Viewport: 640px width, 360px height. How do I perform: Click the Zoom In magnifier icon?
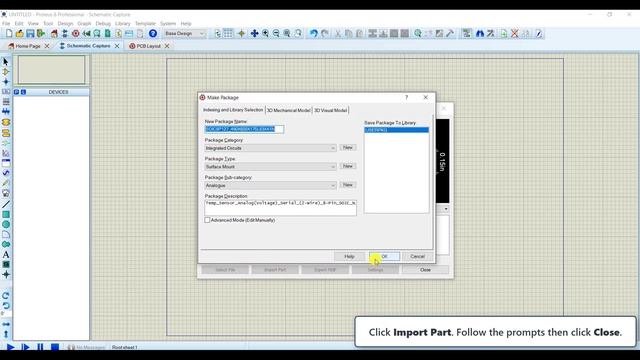(265, 33)
